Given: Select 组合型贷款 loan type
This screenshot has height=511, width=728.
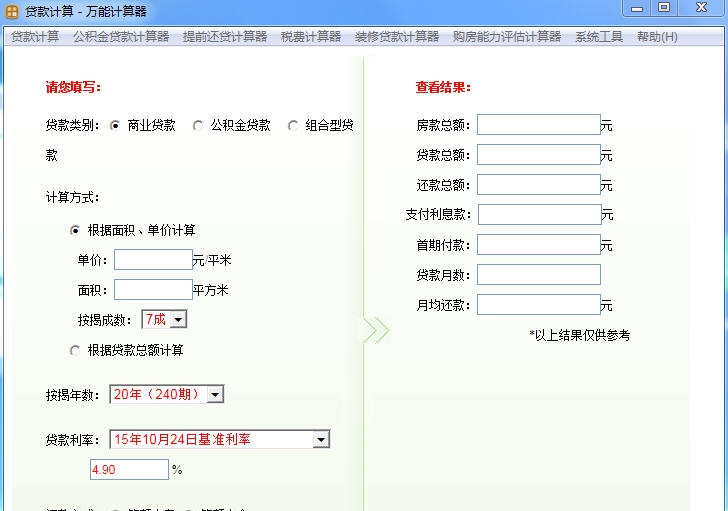Looking at the screenshot, I should coord(293,125).
